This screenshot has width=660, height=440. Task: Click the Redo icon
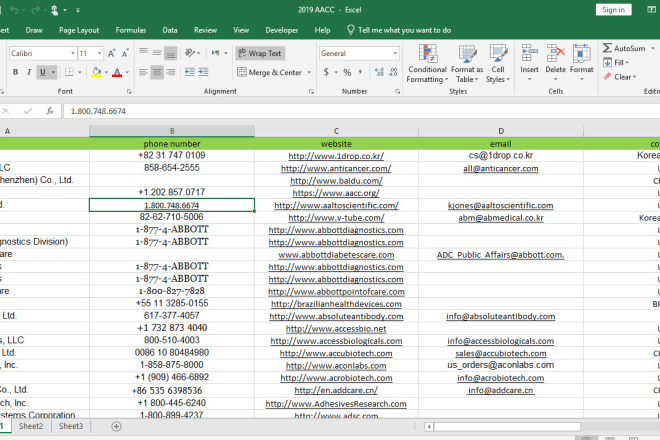coord(36,10)
